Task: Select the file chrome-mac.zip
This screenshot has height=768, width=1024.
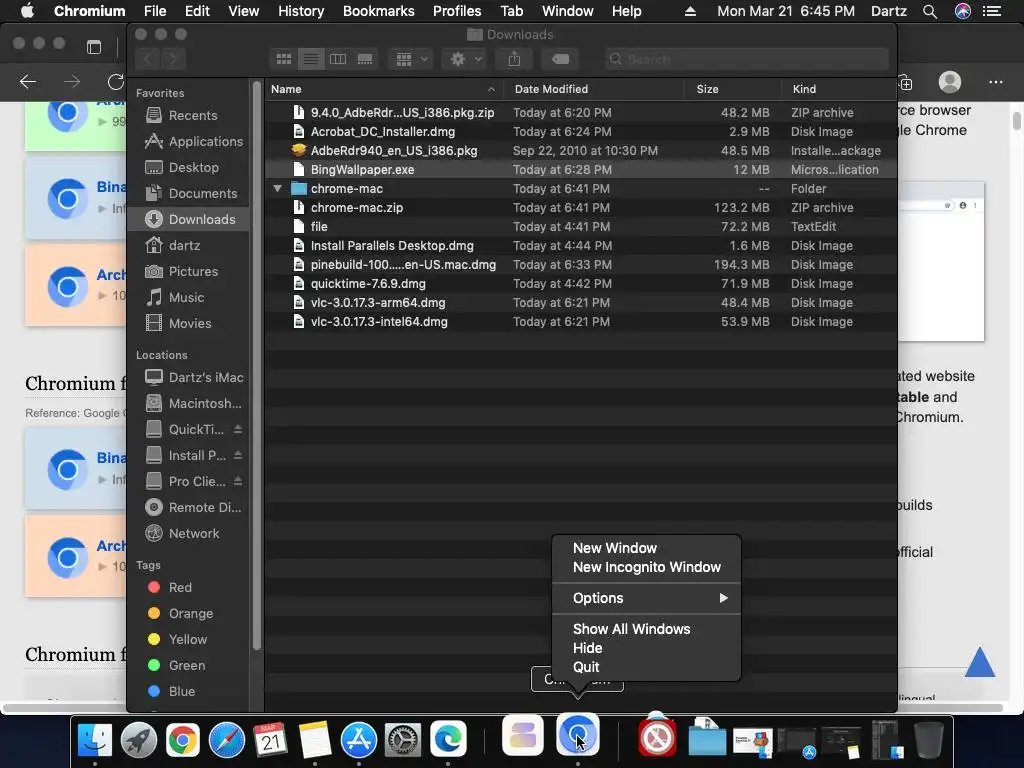Action: (x=581, y=208)
